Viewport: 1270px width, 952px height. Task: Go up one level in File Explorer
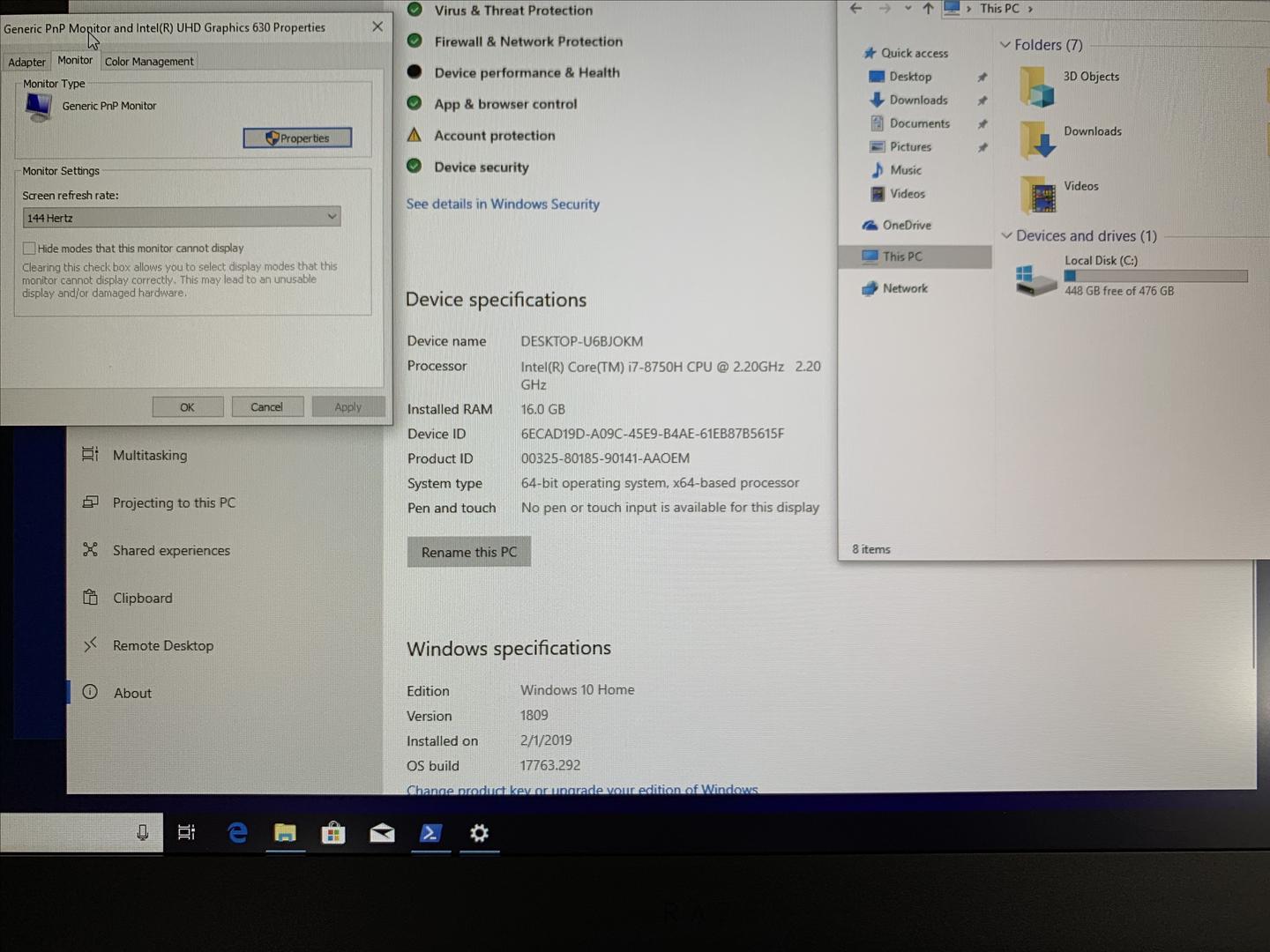click(928, 9)
